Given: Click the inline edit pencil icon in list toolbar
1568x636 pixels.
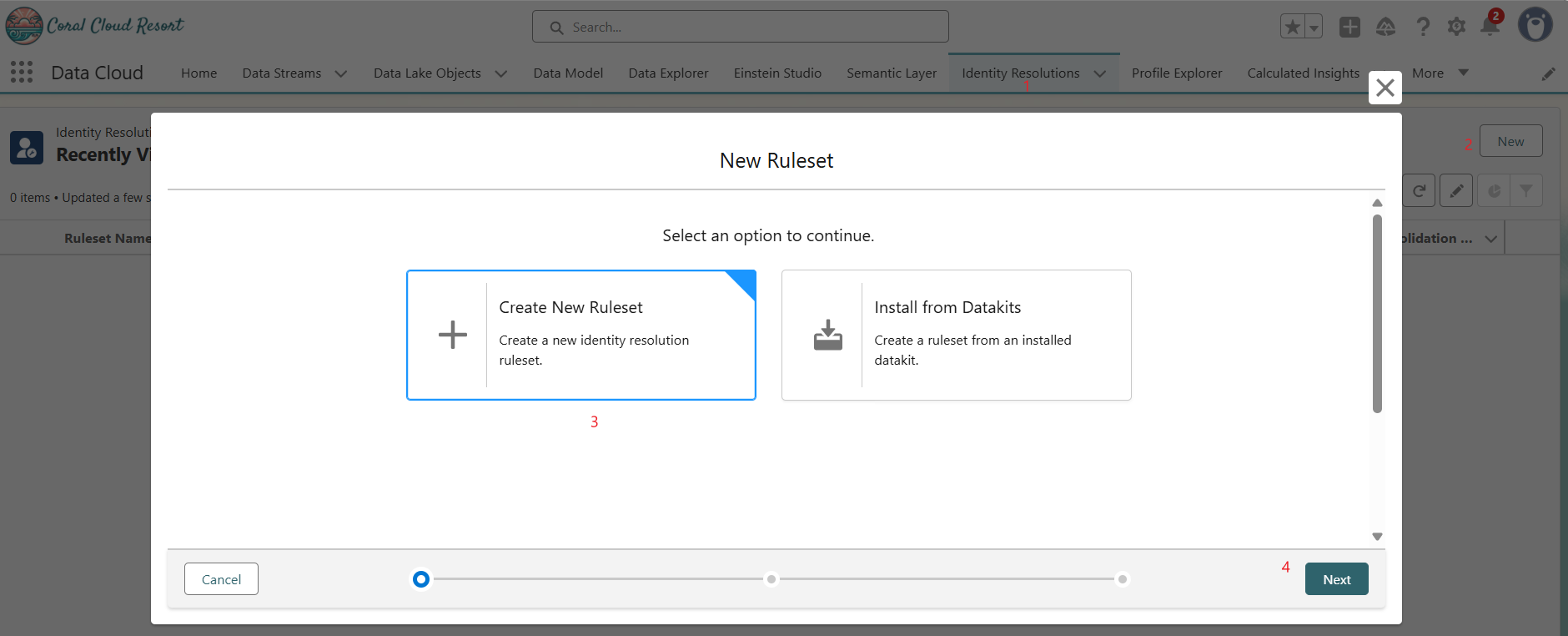Looking at the screenshot, I should pos(1456,190).
